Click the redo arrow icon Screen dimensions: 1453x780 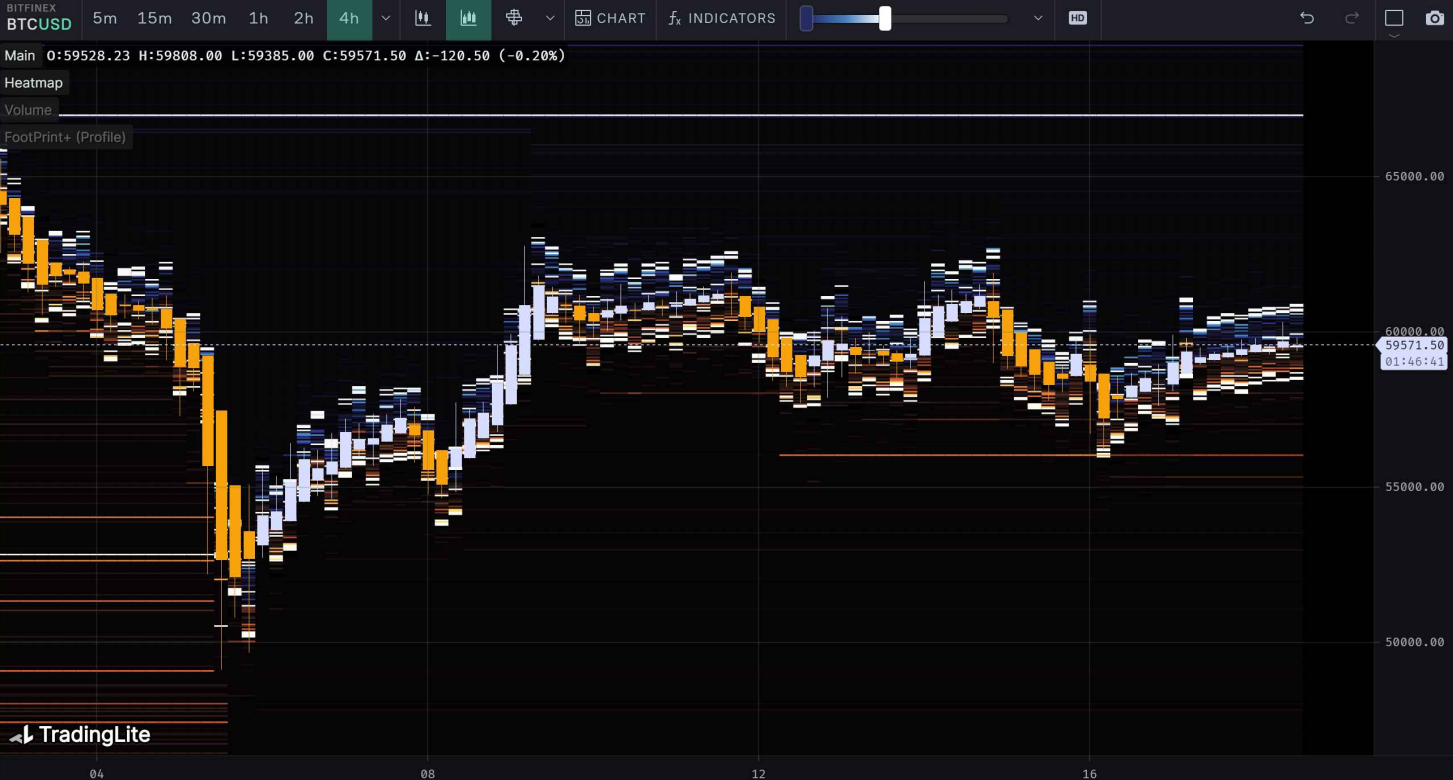(1352, 18)
